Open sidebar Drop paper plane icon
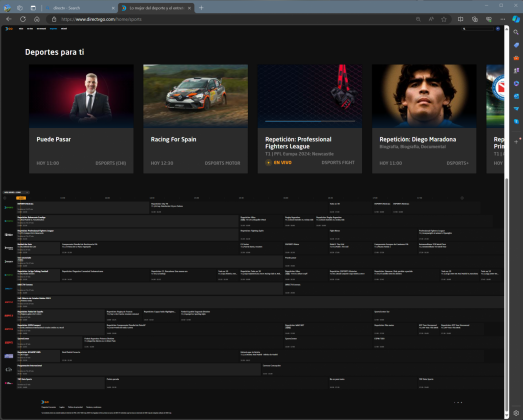The height and width of the screenshot is (420, 523). coord(516,109)
